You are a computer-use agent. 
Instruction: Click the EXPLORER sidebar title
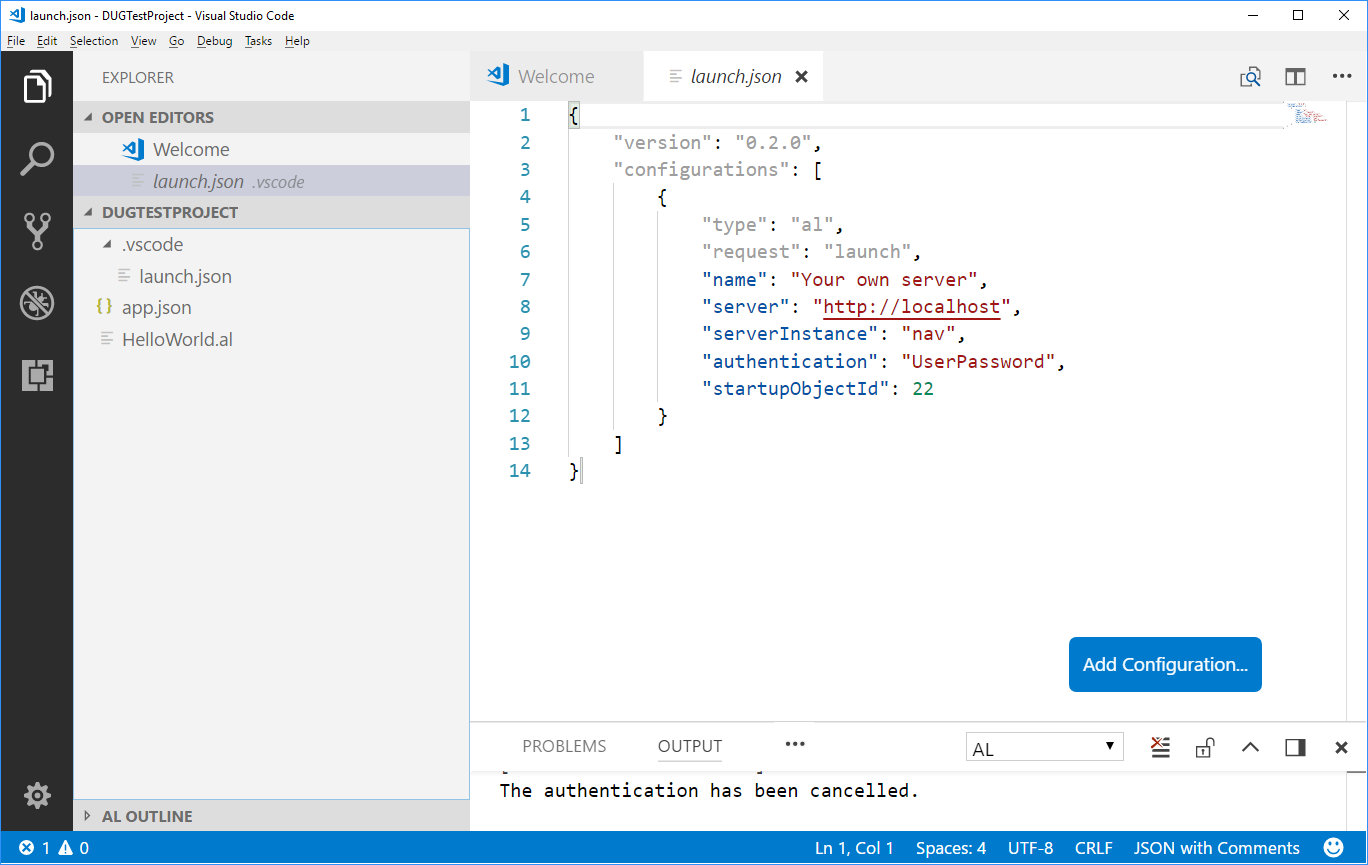(x=138, y=77)
